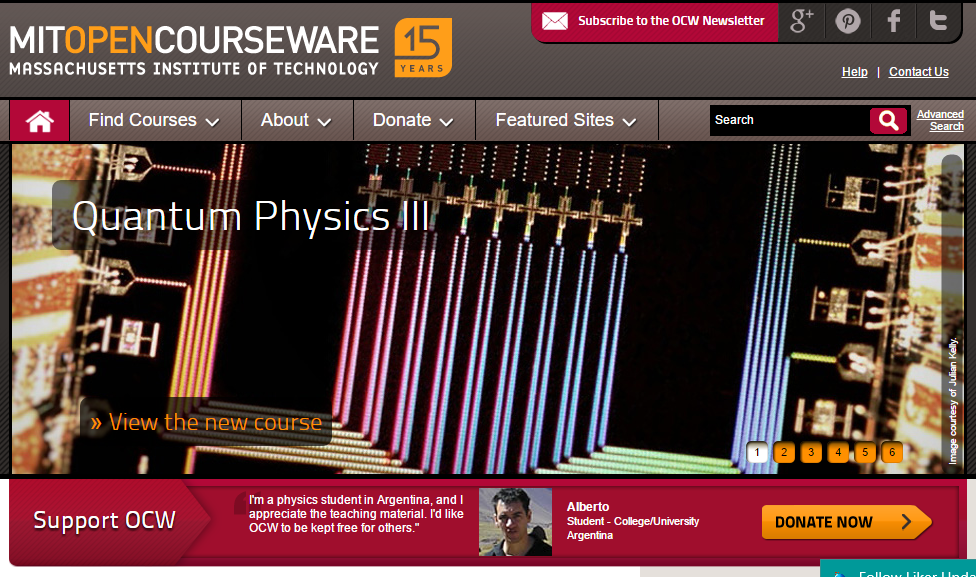Share the page on Facebook
The width and height of the screenshot is (976, 577).
pyautogui.click(x=893, y=21)
